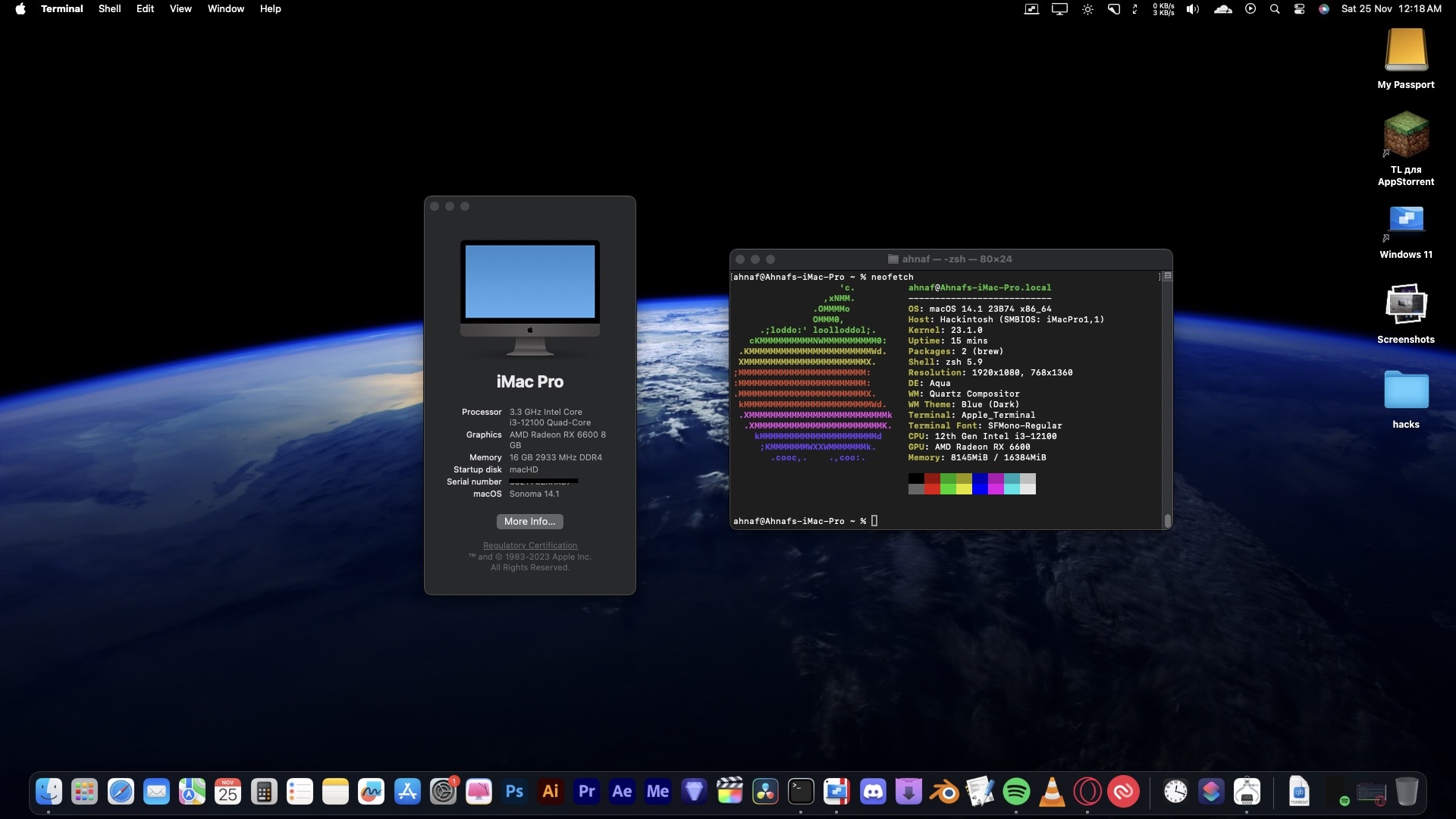Launch Adobe Premiere Pro from the Dock
This screenshot has height=819, width=1456.
(x=586, y=792)
